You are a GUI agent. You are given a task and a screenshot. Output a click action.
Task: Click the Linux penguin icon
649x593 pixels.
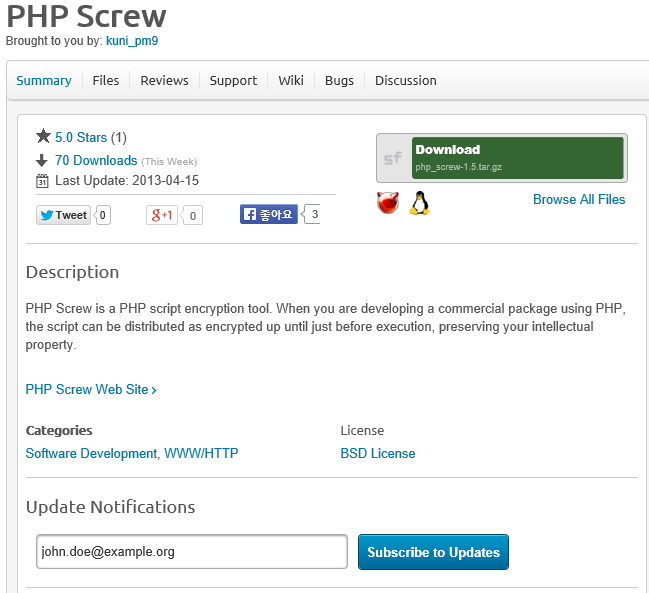click(420, 203)
